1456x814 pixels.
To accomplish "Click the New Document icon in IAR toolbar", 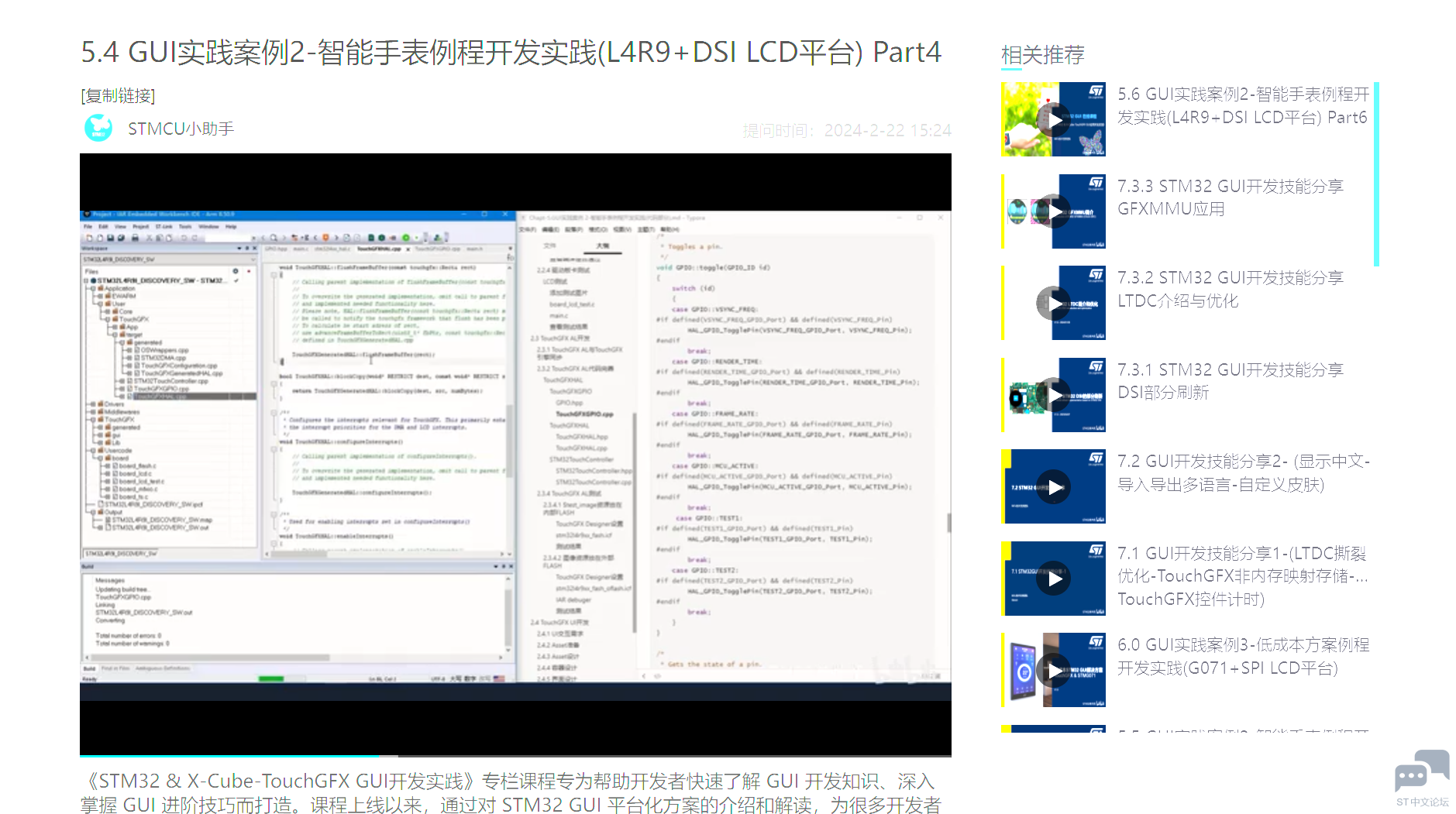I will pos(90,238).
